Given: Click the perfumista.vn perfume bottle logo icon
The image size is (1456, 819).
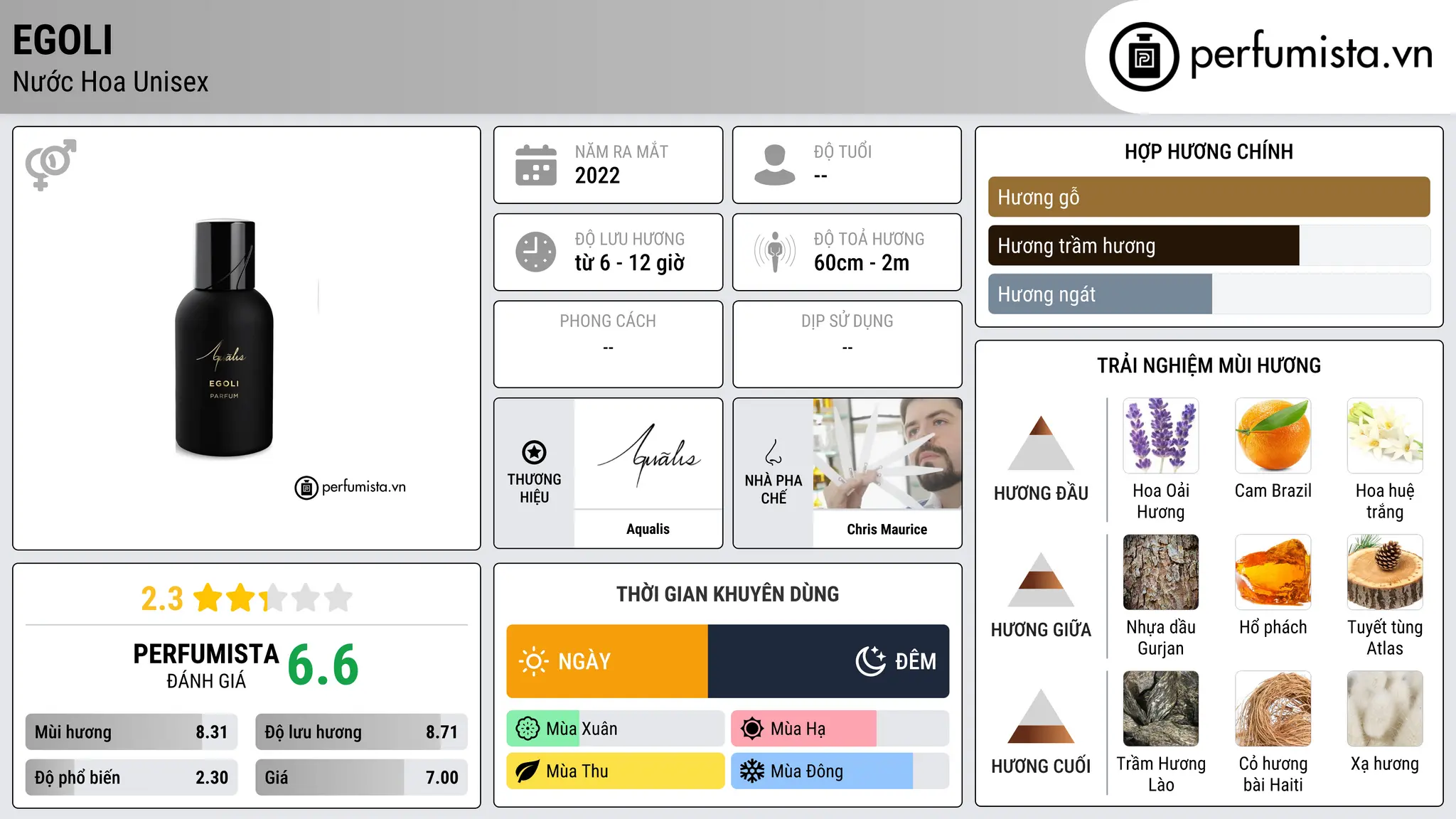Looking at the screenshot, I should pos(1144,57).
